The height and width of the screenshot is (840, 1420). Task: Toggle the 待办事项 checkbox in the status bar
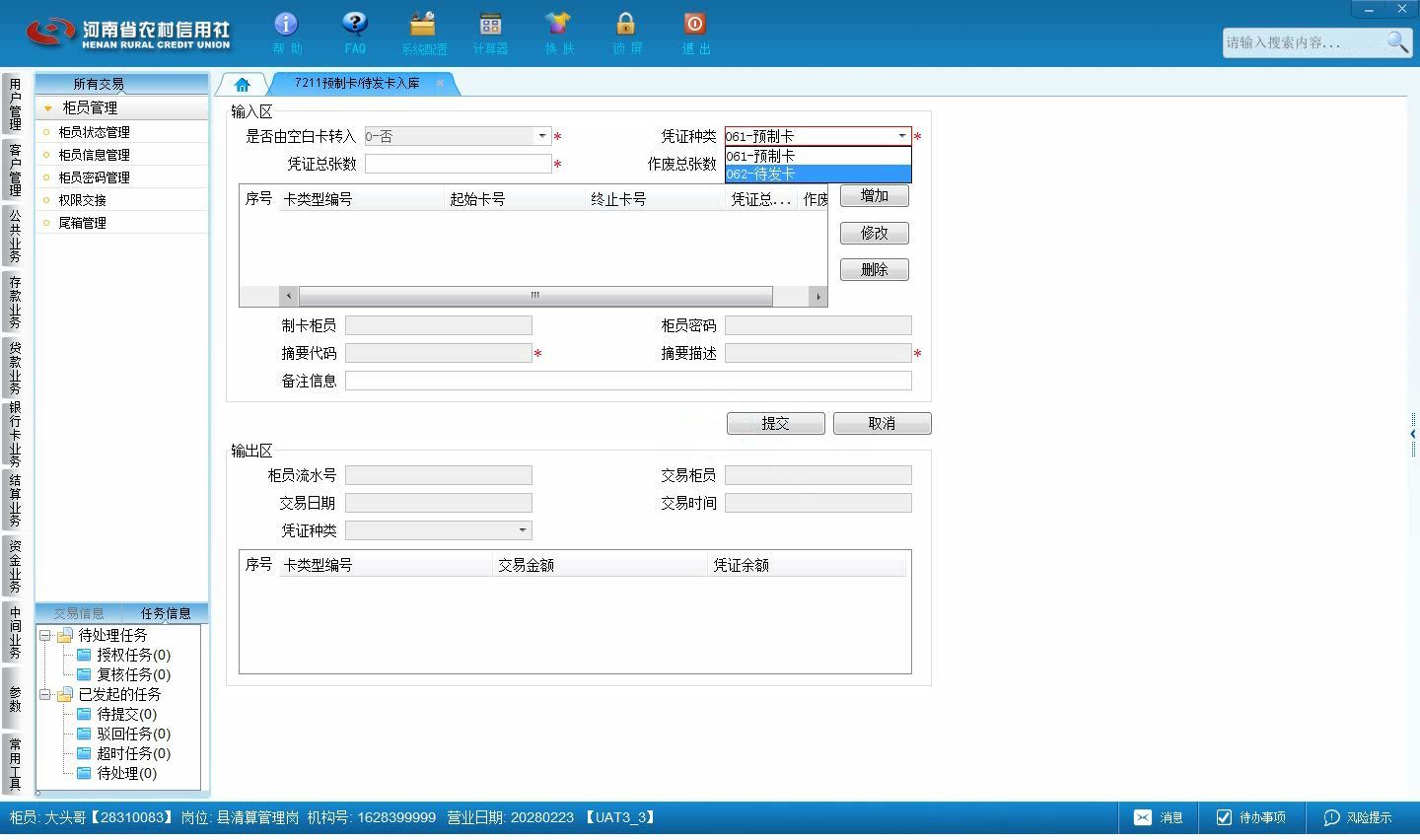point(1224,817)
